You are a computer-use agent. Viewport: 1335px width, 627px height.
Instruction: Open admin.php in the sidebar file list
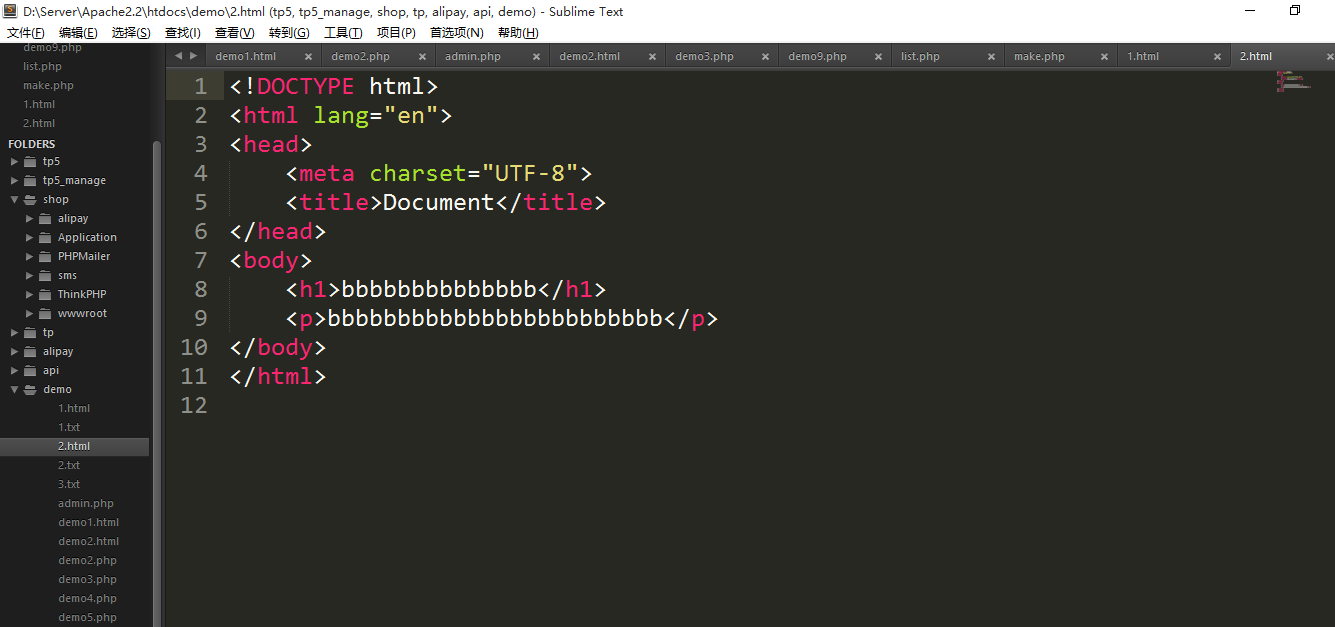(x=86, y=504)
